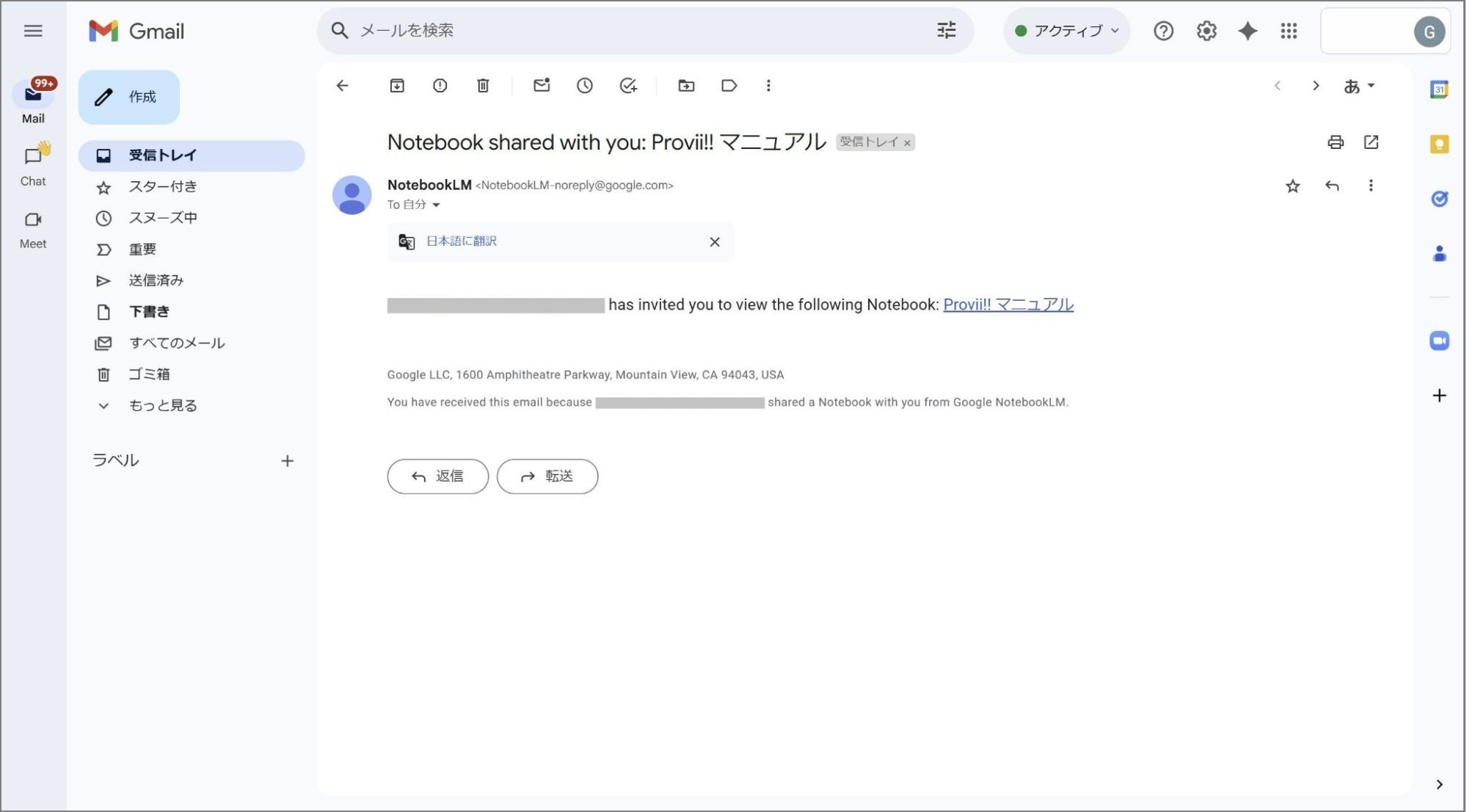
Task: Archive this email
Action: point(397,86)
